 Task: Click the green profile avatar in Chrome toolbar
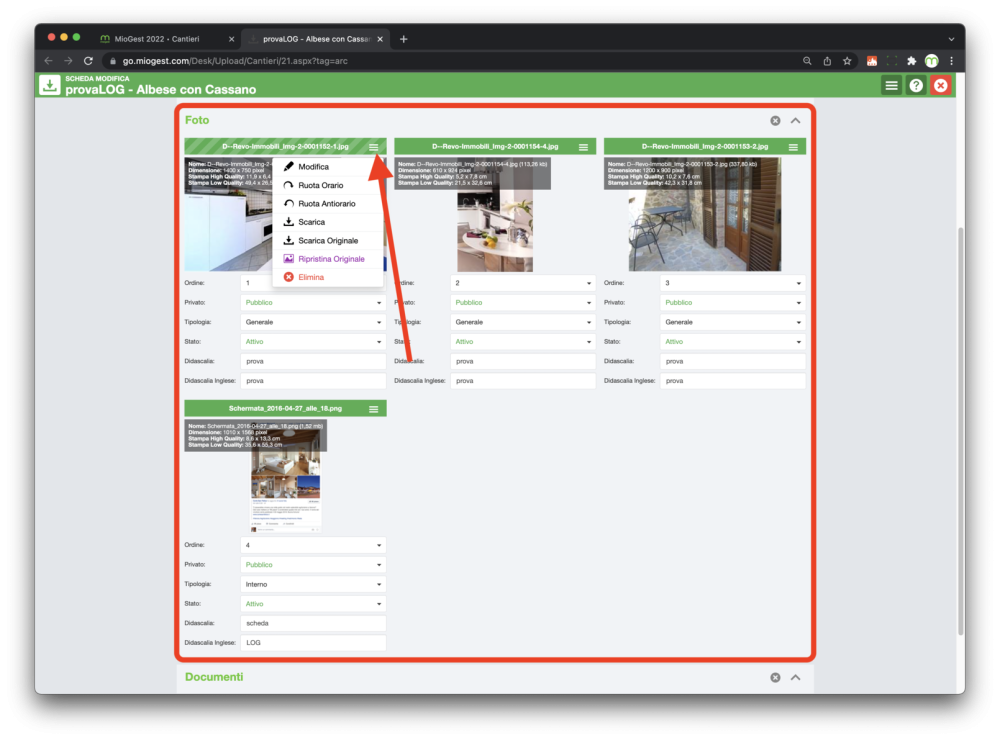coord(932,61)
